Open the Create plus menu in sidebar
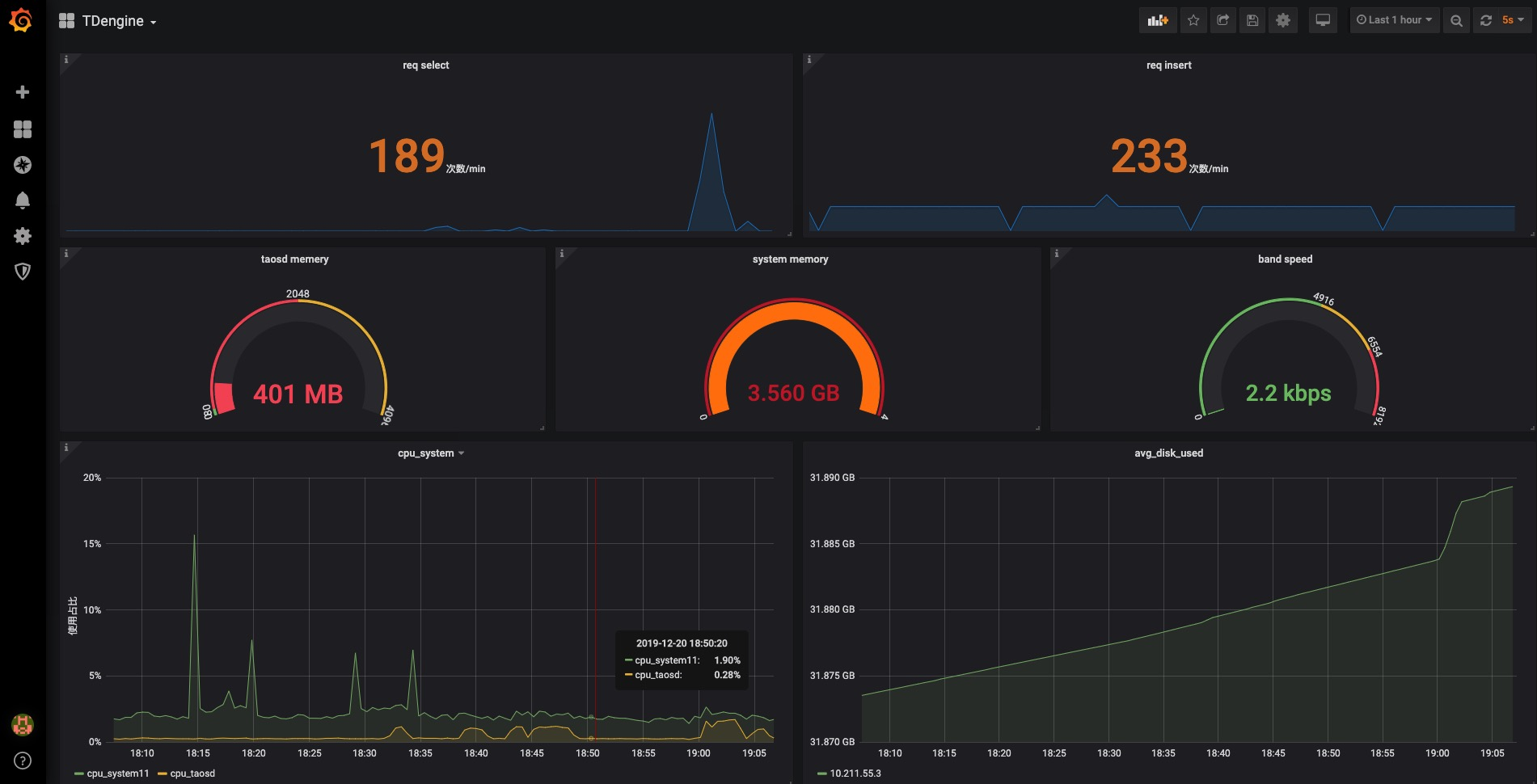Viewport: 1537px width, 784px height. (23, 92)
